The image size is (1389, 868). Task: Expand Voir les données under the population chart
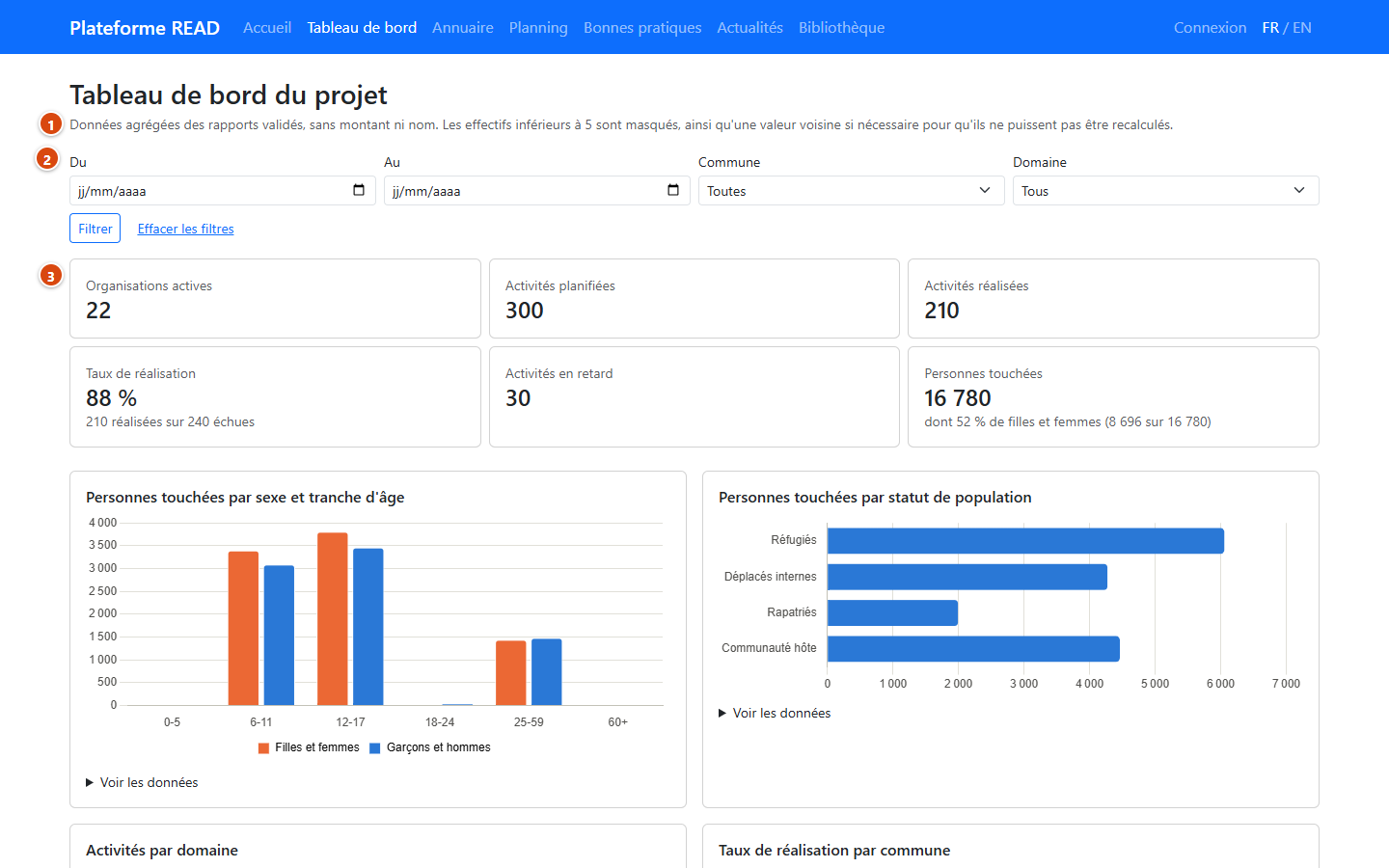(x=775, y=713)
